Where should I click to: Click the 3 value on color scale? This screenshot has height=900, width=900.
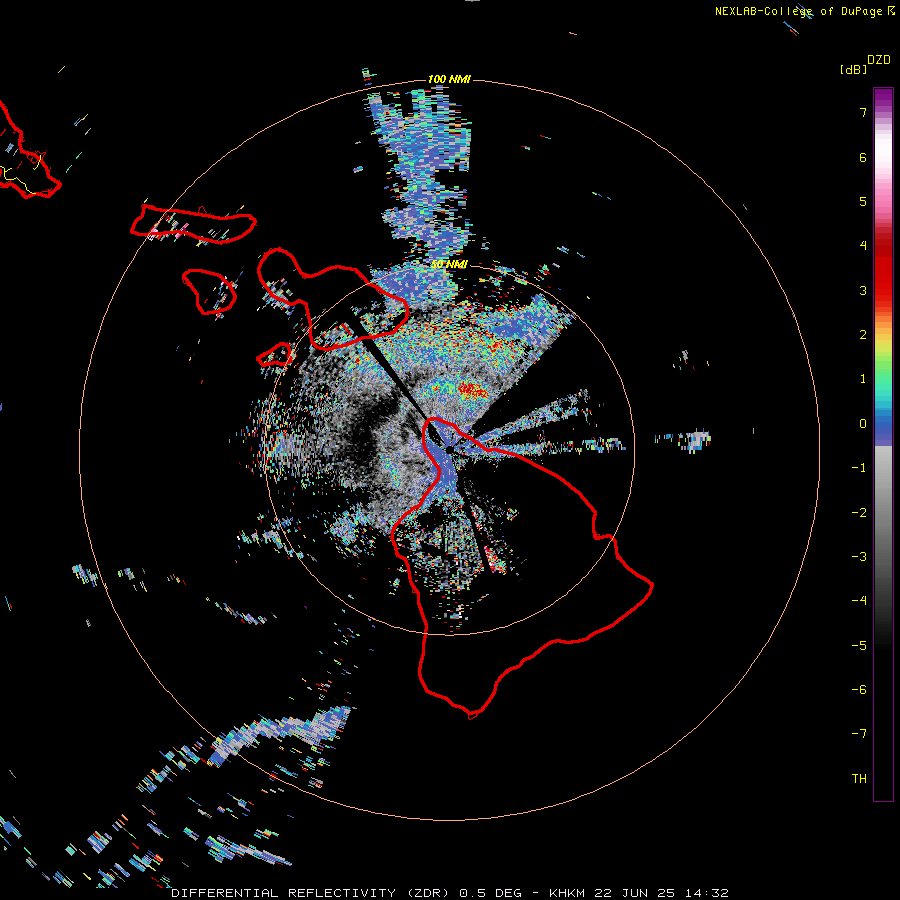click(863, 290)
